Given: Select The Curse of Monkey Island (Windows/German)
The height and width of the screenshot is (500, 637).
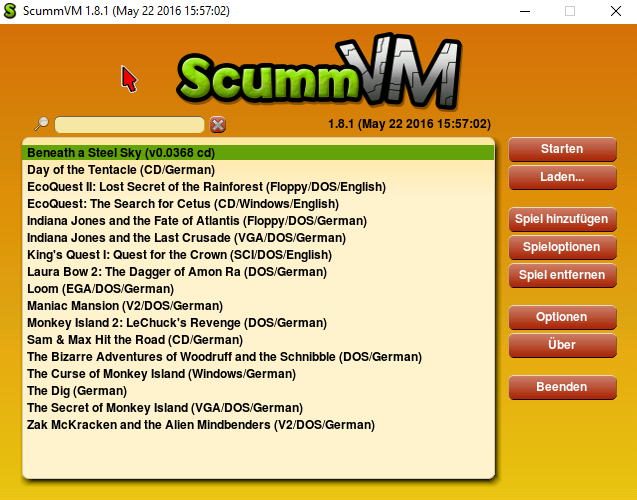Looking at the screenshot, I should click(258, 374).
